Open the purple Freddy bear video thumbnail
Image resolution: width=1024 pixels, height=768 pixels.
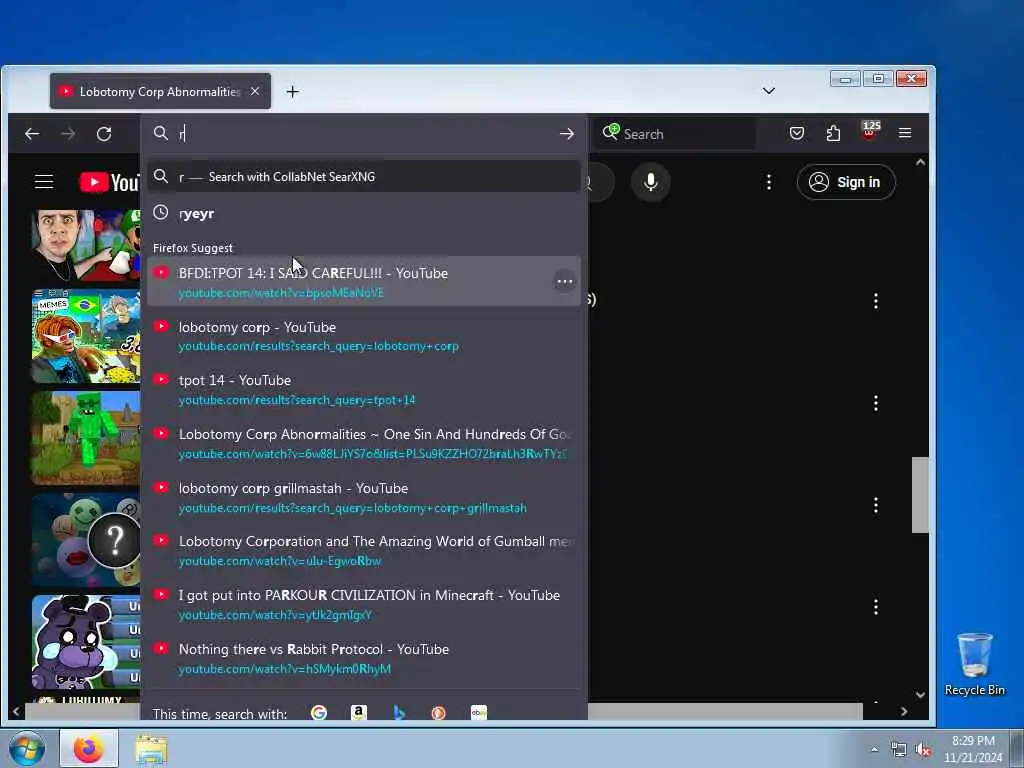point(86,642)
